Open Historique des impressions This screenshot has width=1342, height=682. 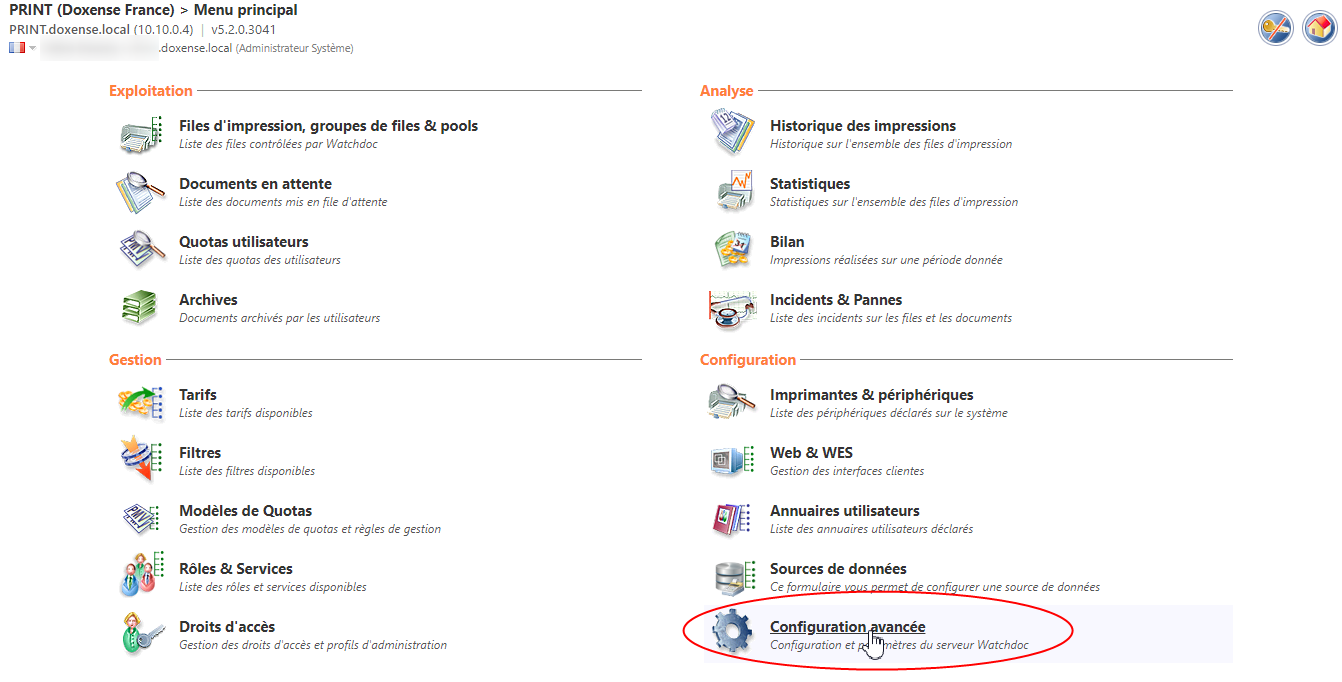[x=862, y=126]
